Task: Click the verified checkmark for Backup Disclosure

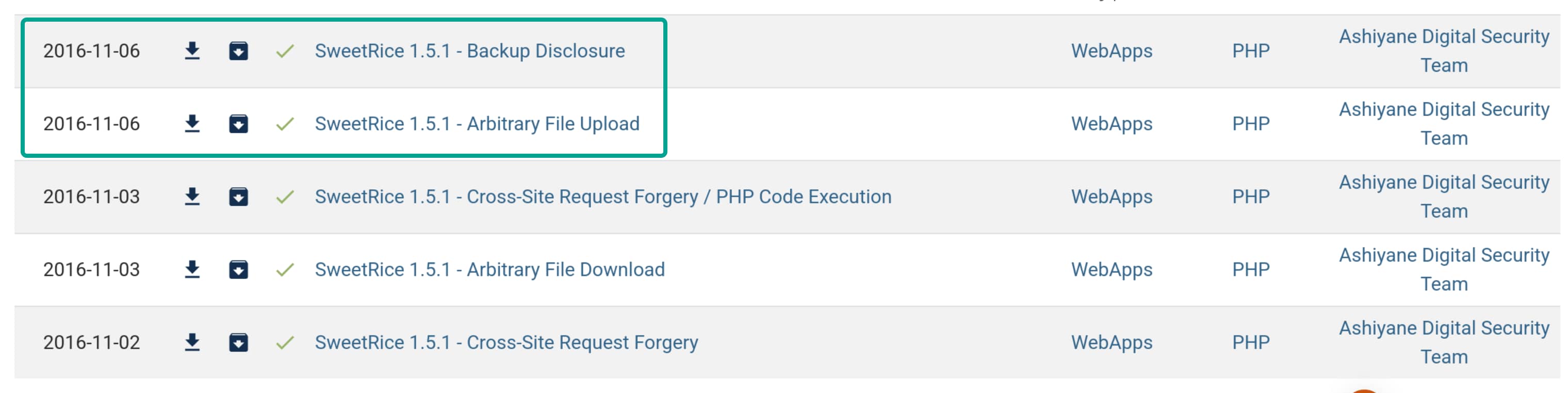Action: pyautogui.click(x=285, y=51)
